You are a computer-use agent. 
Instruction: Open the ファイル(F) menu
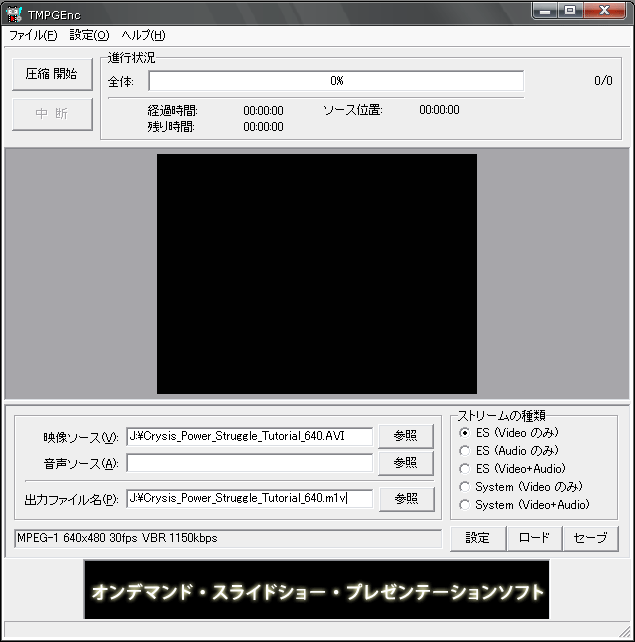click(33, 35)
